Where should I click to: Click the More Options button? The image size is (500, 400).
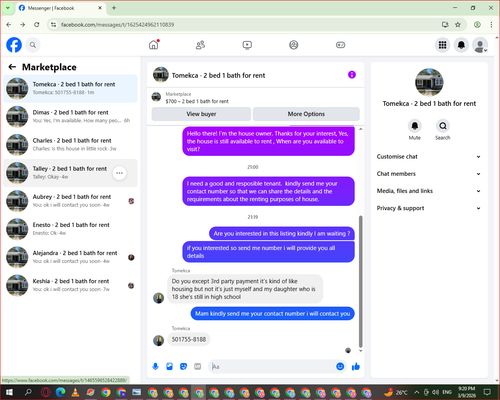306,114
